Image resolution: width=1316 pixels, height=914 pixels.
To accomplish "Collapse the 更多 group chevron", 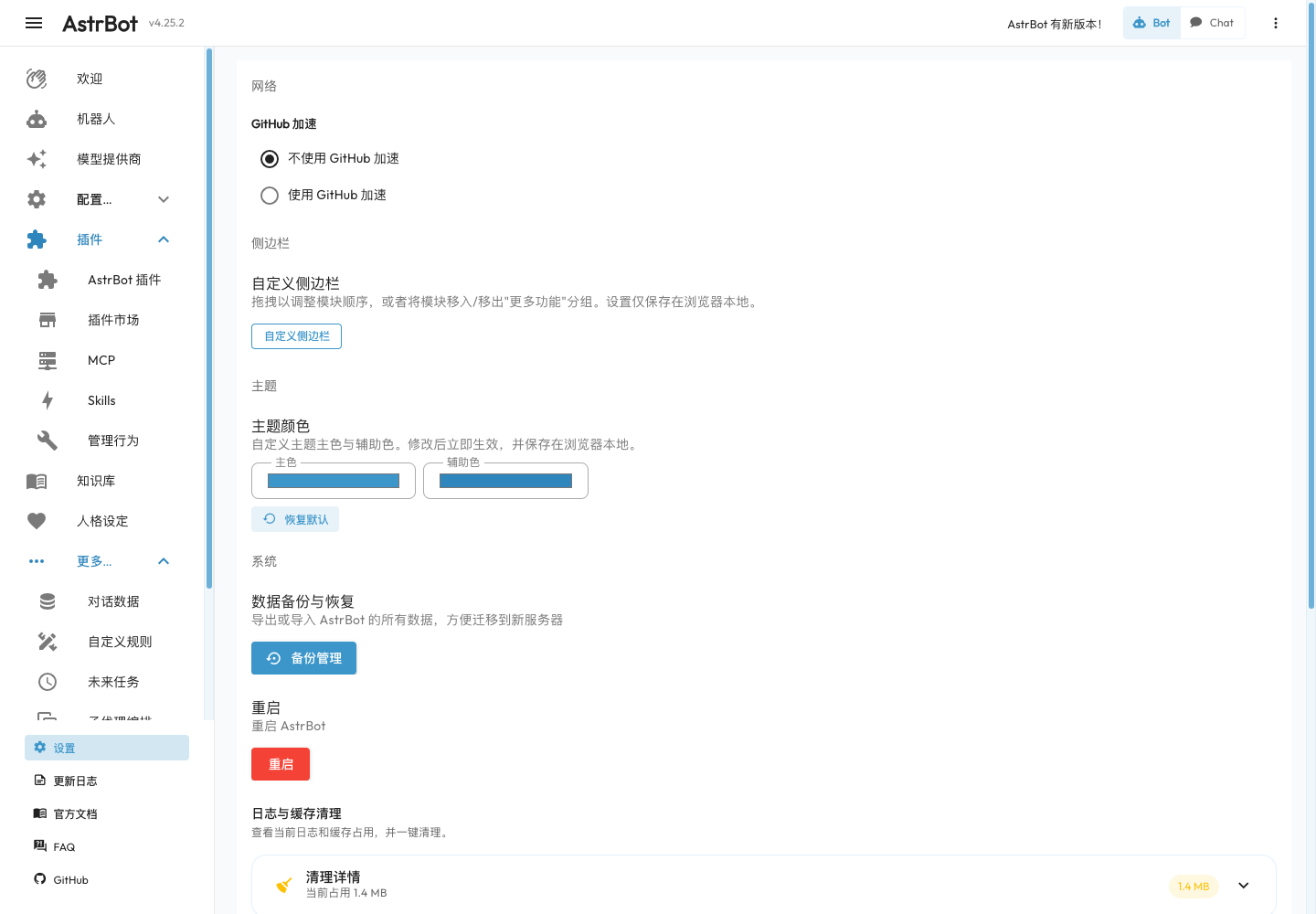I will click(x=164, y=561).
